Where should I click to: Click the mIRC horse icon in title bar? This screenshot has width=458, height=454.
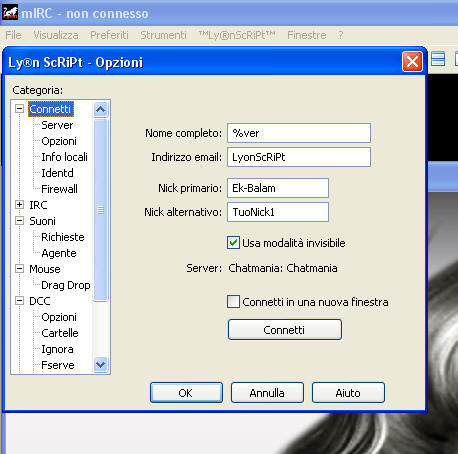[x=10, y=13]
